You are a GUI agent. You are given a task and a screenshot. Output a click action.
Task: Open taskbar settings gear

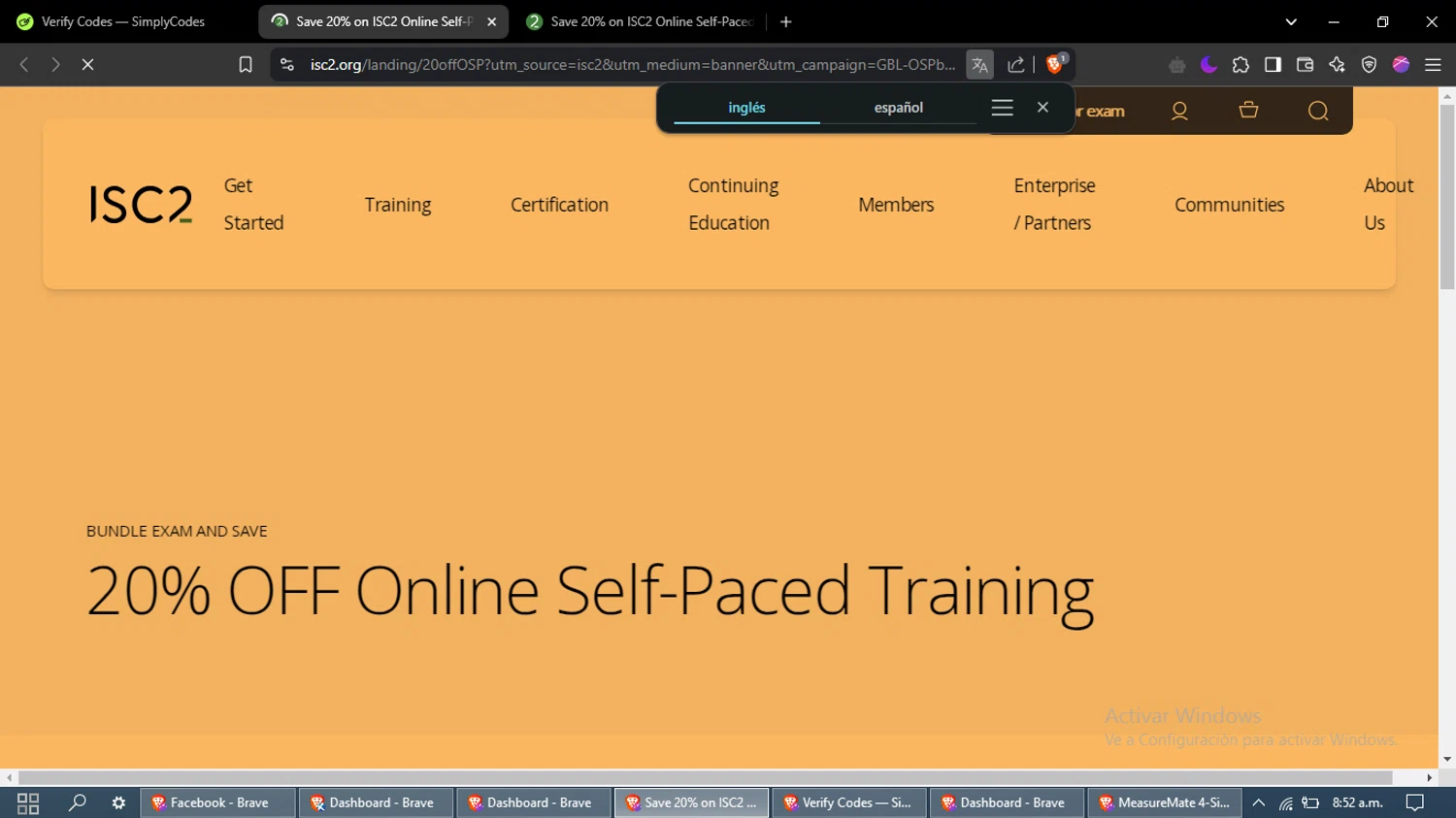pos(118,802)
